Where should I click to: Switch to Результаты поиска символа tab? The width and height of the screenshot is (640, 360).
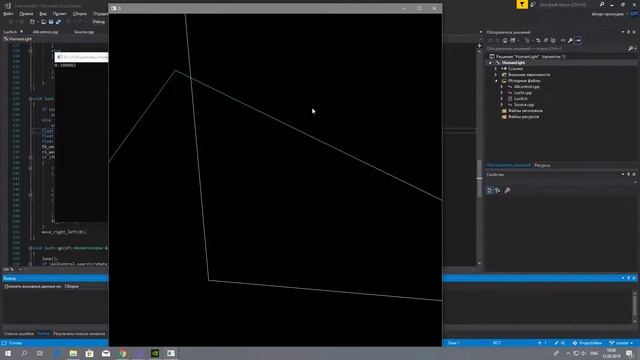pyautogui.click(x=79, y=333)
